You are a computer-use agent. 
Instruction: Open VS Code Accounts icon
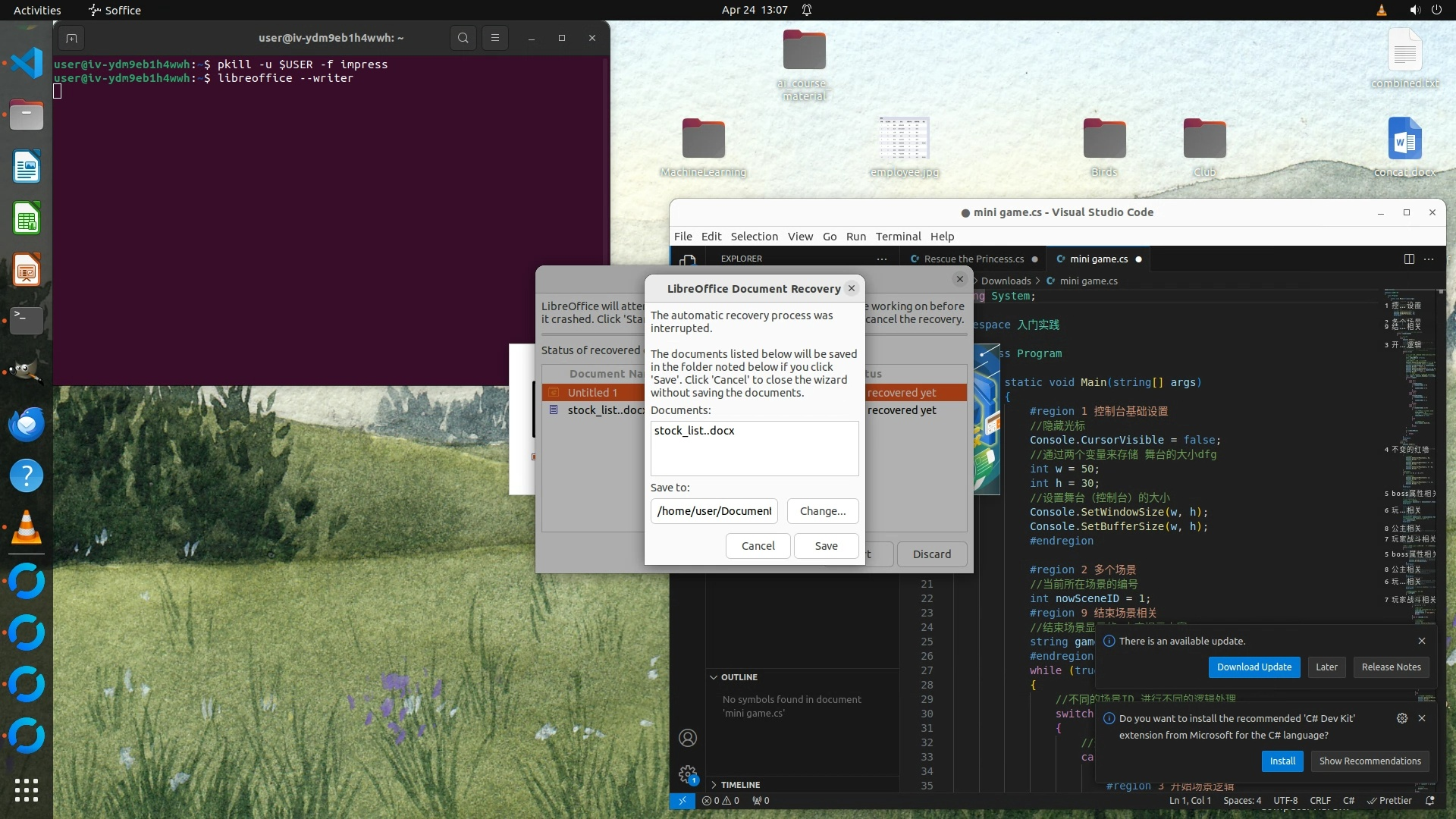coord(688,738)
